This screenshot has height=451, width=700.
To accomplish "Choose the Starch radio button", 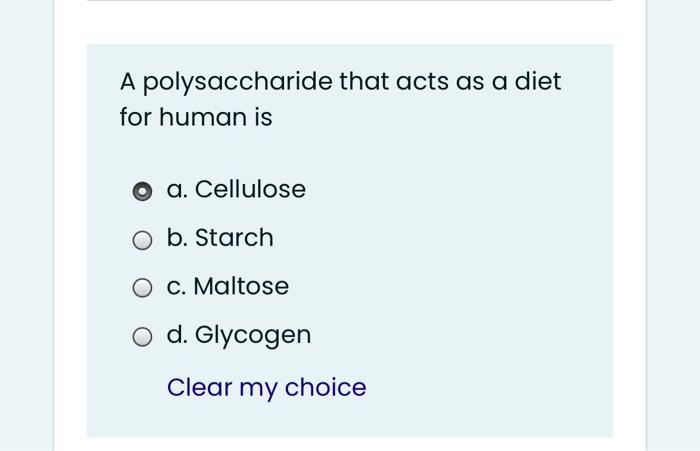I will pyautogui.click(x=143, y=240).
